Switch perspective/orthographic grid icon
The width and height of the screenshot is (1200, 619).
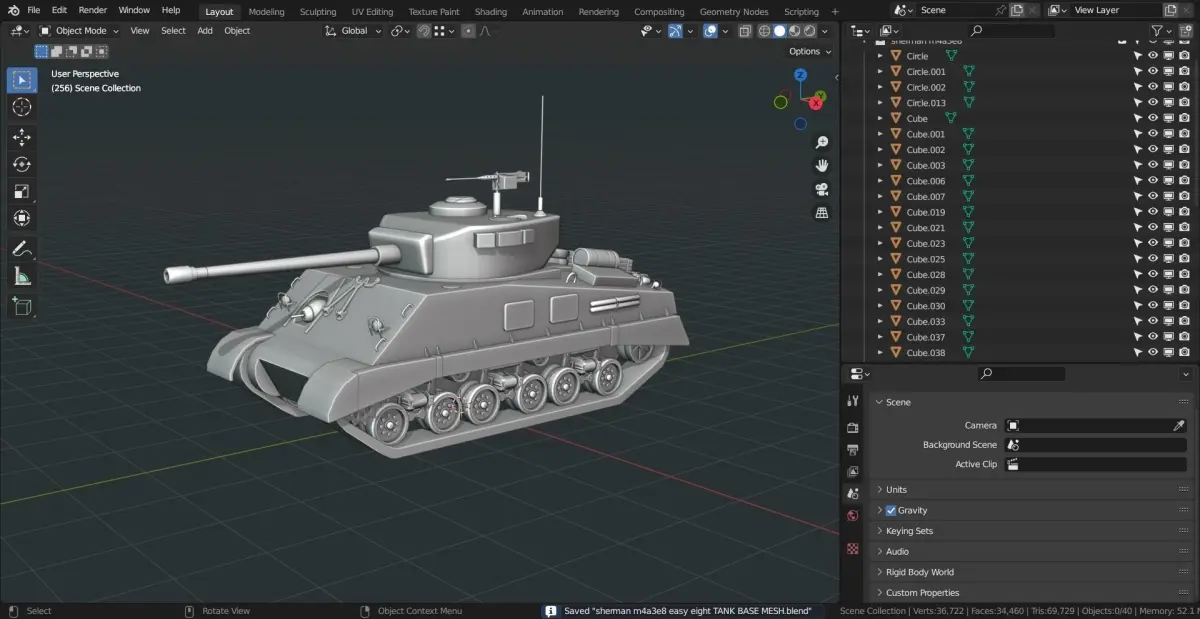pos(822,213)
